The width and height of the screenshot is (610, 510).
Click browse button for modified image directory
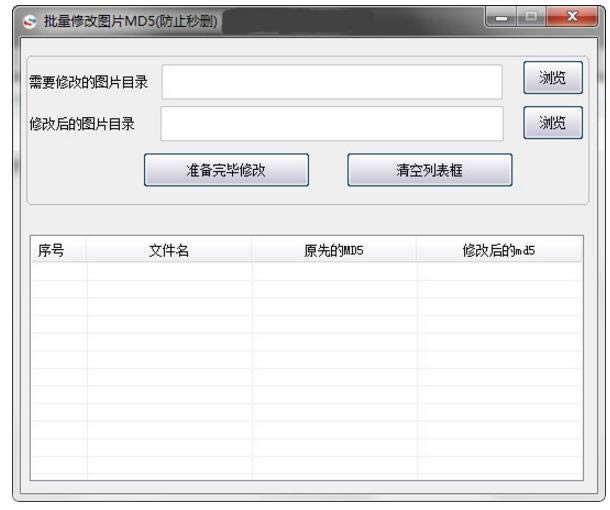552,123
